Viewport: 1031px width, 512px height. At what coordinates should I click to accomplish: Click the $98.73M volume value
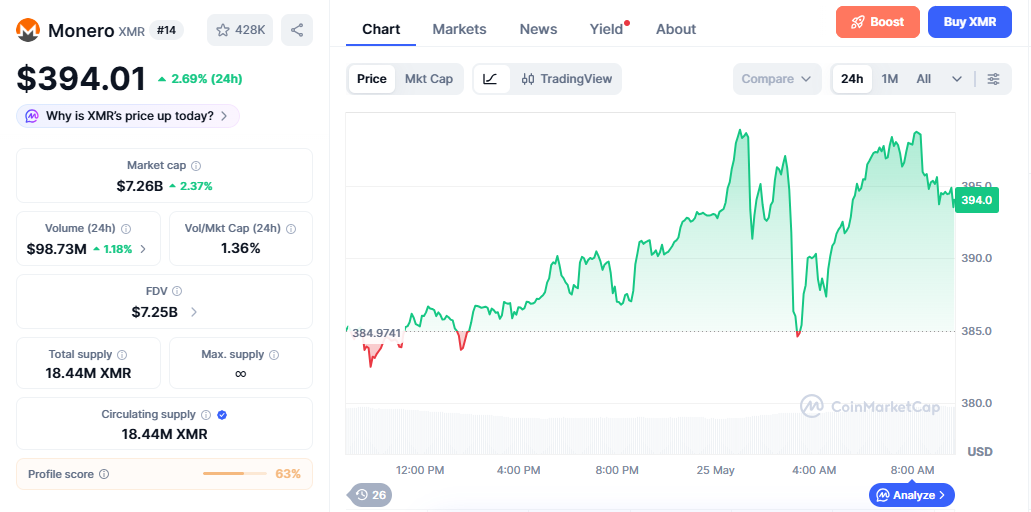click(57, 249)
